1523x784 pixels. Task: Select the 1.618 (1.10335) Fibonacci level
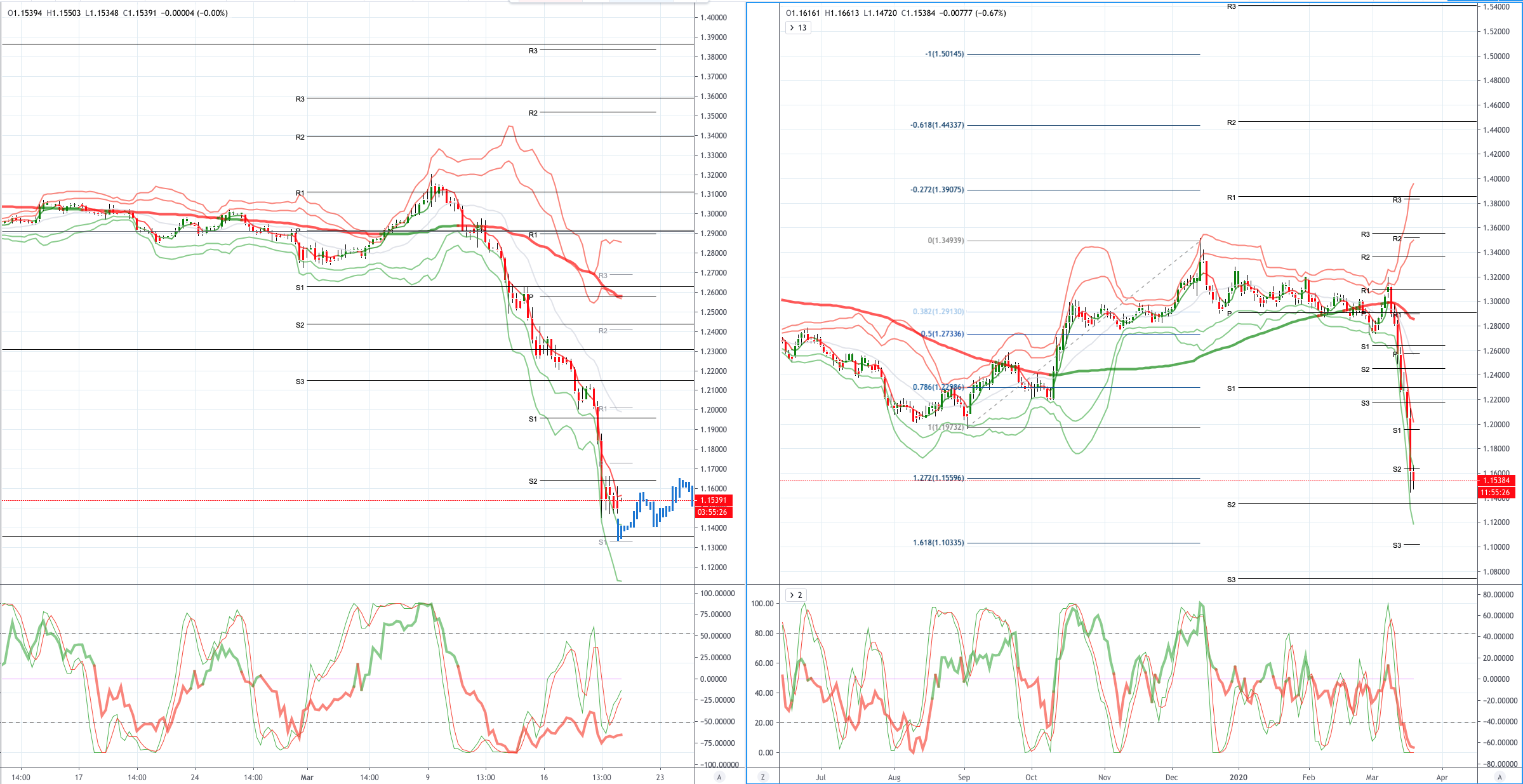click(x=938, y=543)
